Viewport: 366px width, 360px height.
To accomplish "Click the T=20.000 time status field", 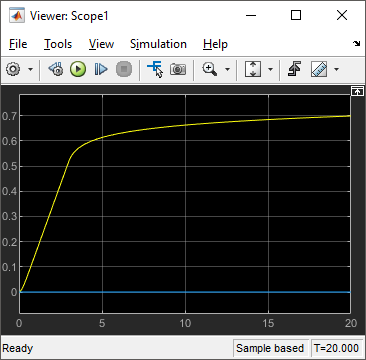I will click(x=337, y=348).
